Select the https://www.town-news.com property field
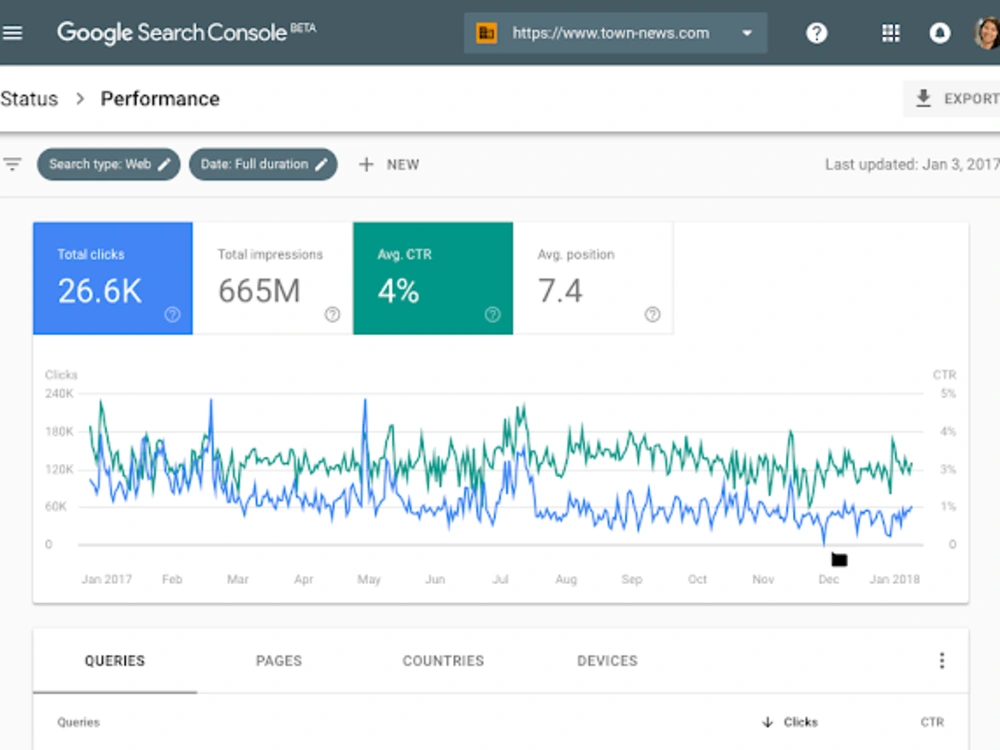The height and width of the screenshot is (750, 1000). click(615, 33)
